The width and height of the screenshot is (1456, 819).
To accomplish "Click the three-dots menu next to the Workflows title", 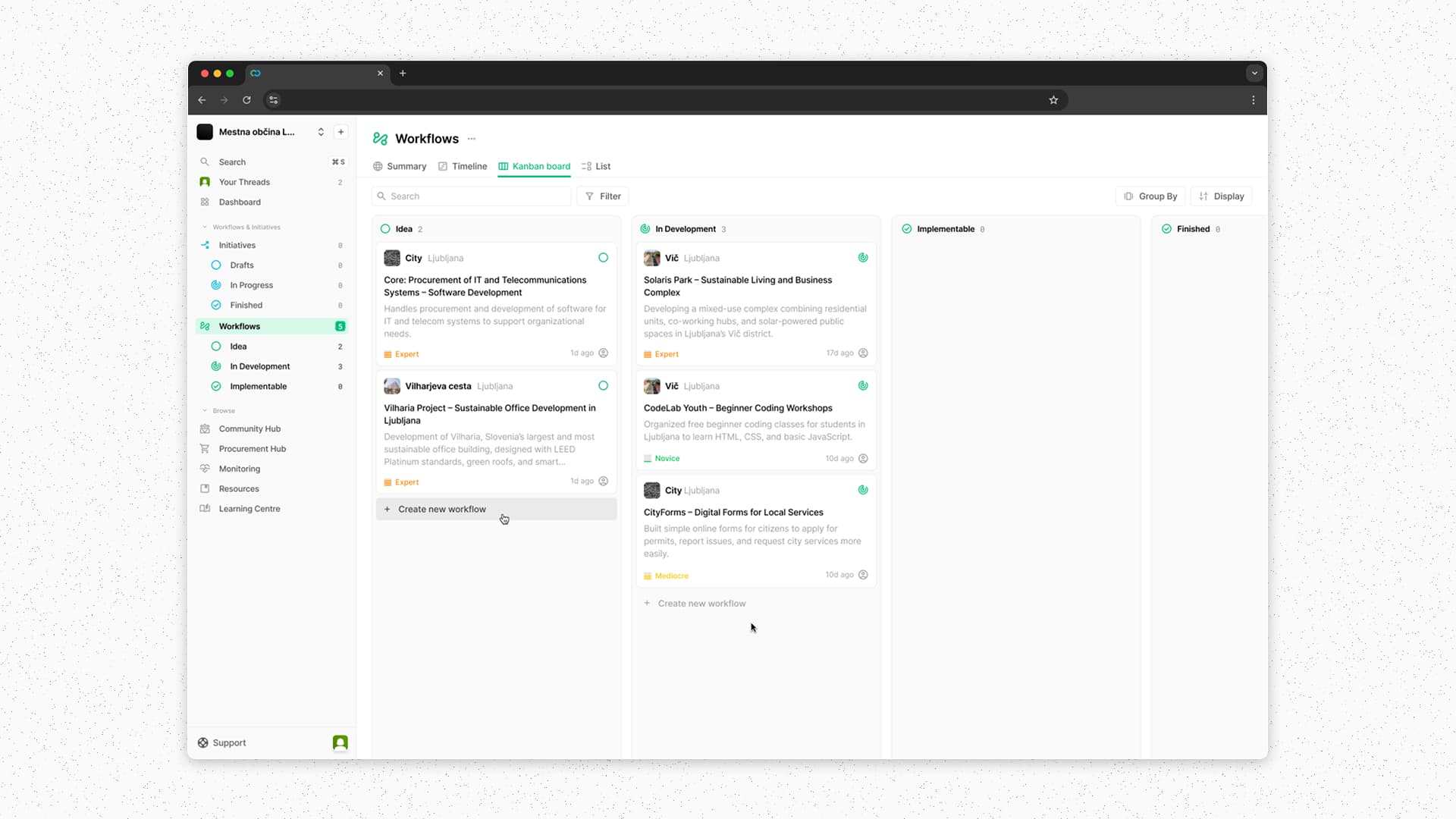I will 472,139.
